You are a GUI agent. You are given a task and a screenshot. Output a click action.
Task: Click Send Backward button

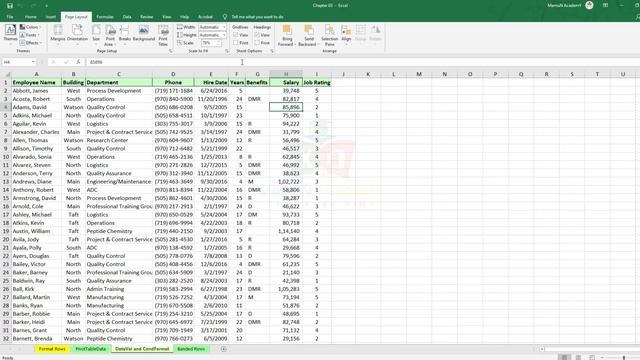pos(309,35)
